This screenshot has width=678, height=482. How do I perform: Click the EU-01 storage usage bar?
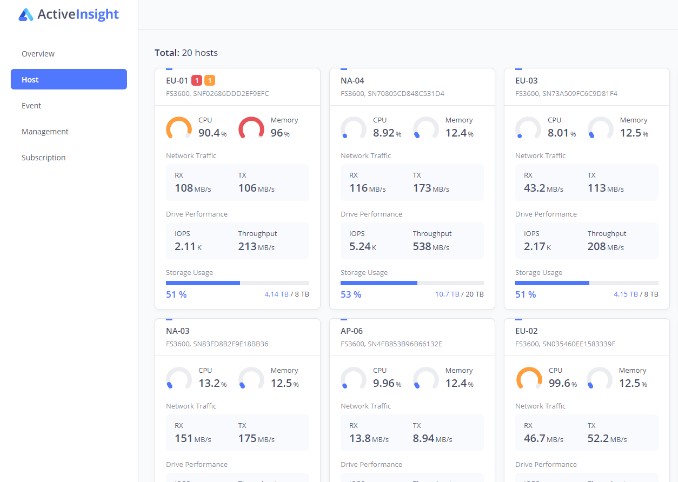coord(237,283)
